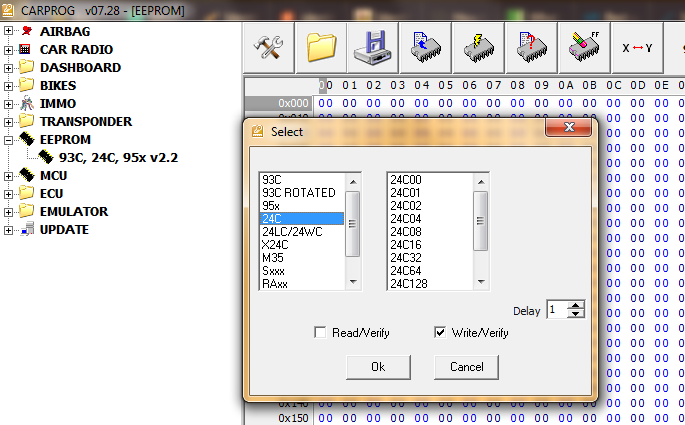Select 24C16 chip model
This screenshot has width=685, height=425.
click(x=430, y=245)
